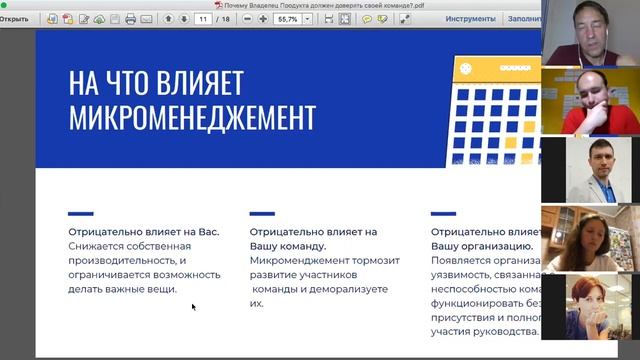The image size is (640, 360).
Task: Zoom out with the minus button
Action: coord(247,19)
